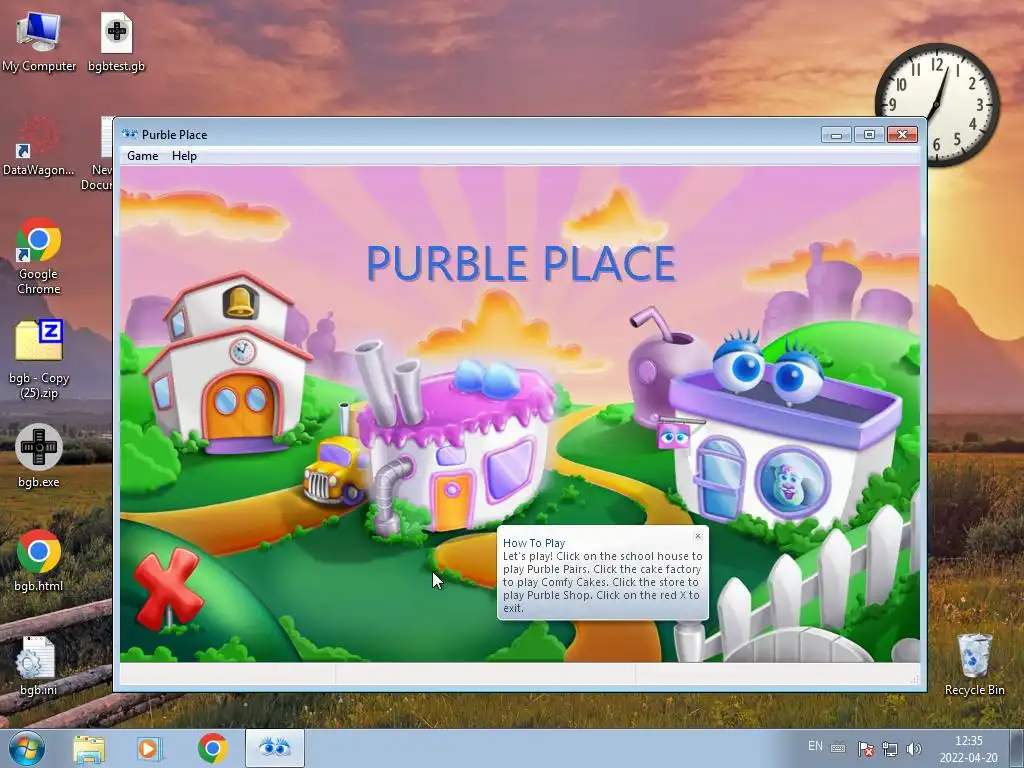The image size is (1024, 768).
Task: Open the volume speaker tray icon
Action: coord(914,749)
